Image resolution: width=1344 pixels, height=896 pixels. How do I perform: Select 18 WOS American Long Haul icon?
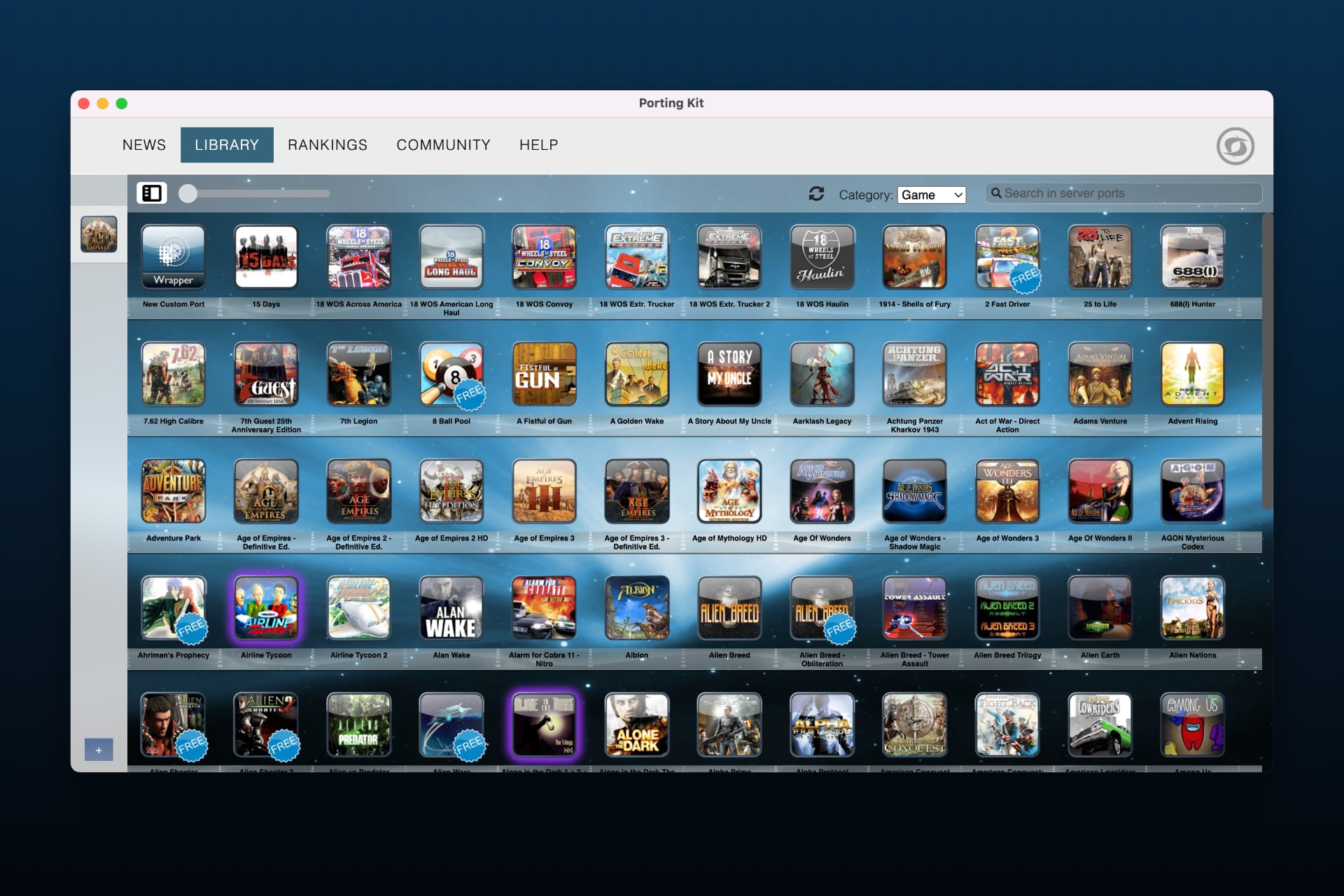tap(451, 257)
